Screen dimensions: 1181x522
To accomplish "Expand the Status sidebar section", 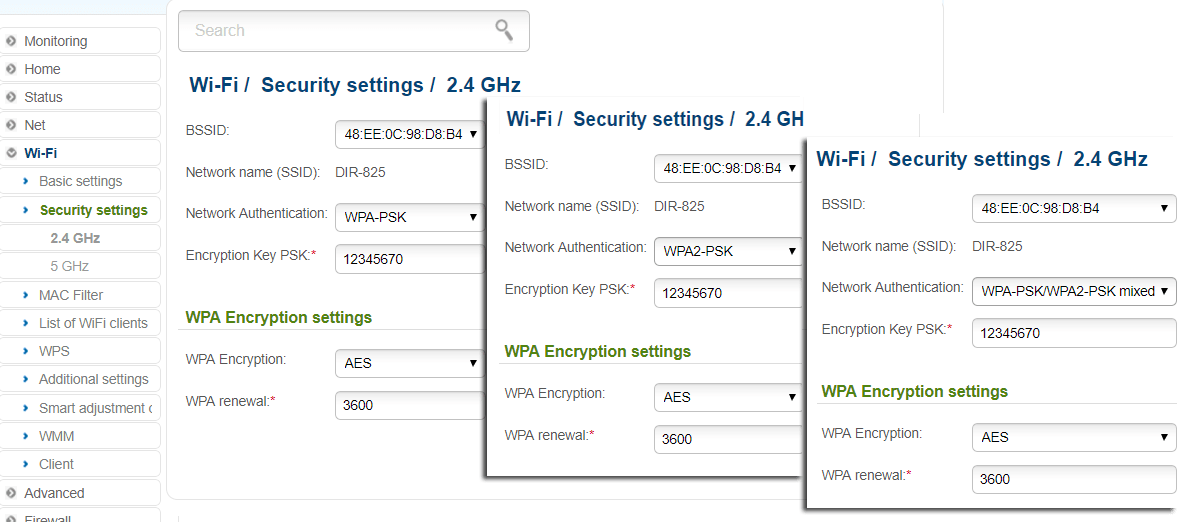I will 43,97.
